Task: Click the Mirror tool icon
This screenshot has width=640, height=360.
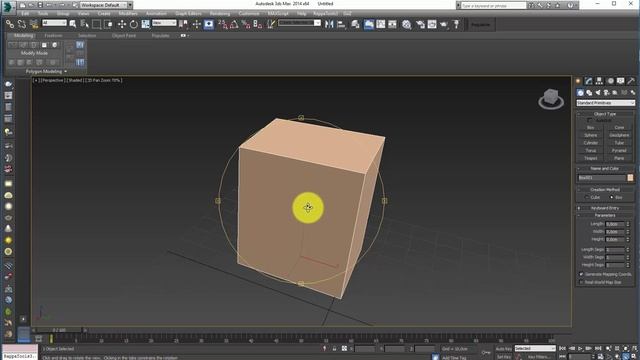Action: point(329,24)
